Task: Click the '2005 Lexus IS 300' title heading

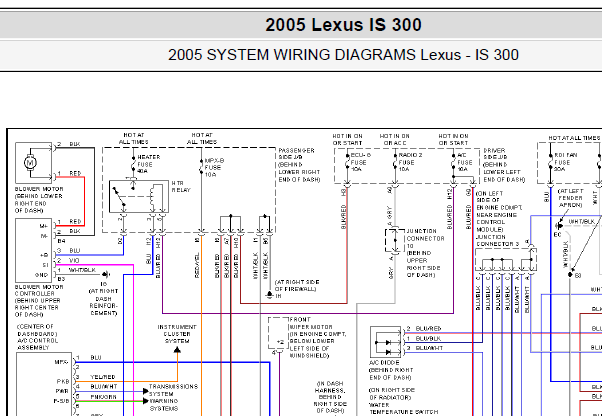Action: pyautogui.click(x=343, y=25)
